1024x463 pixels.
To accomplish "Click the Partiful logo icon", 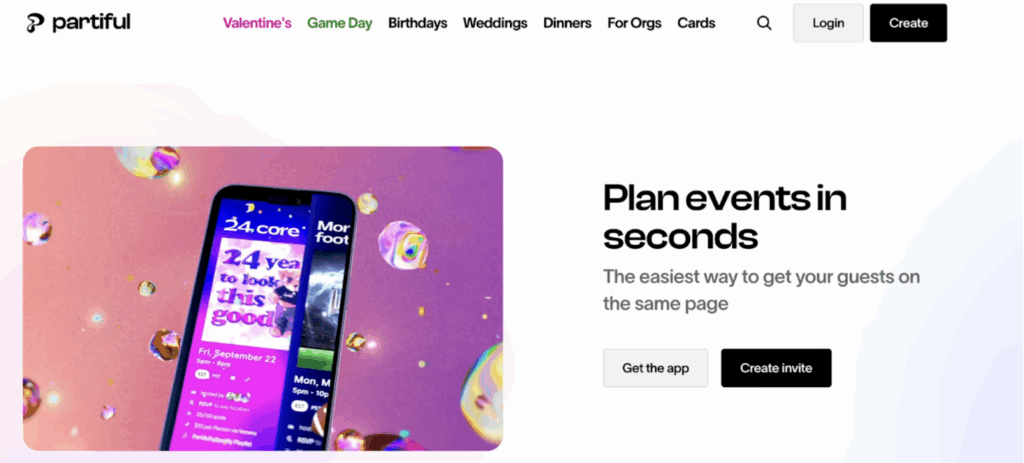I will (x=35, y=23).
